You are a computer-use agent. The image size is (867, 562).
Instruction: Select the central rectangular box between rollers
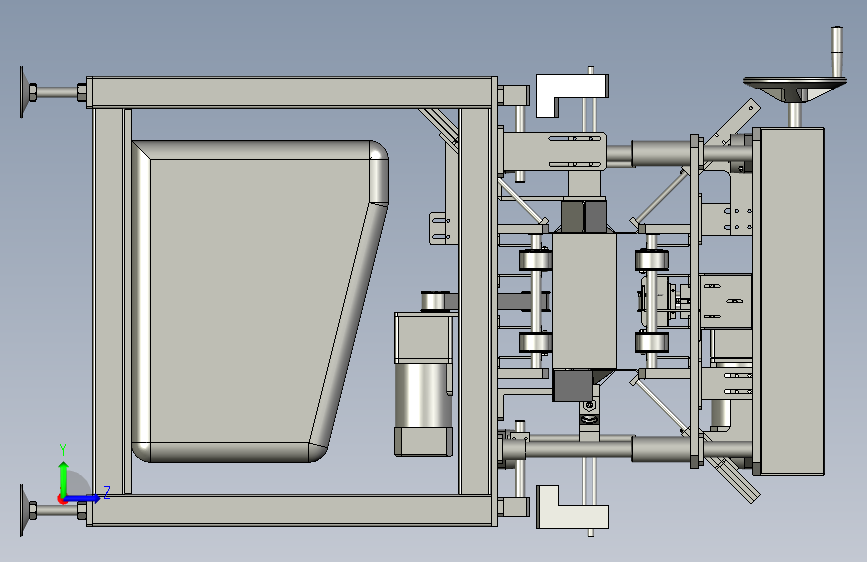[x=584, y=301]
